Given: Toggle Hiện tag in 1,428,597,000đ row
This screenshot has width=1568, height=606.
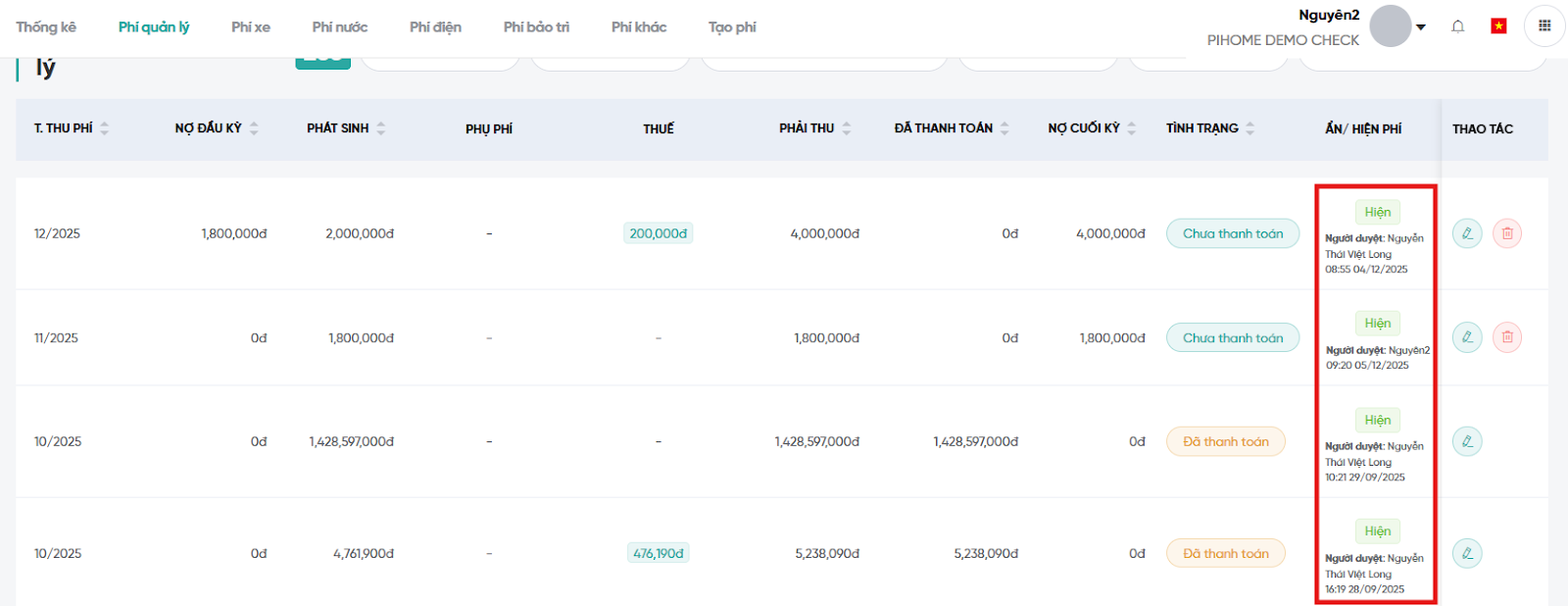Looking at the screenshot, I should [1377, 420].
